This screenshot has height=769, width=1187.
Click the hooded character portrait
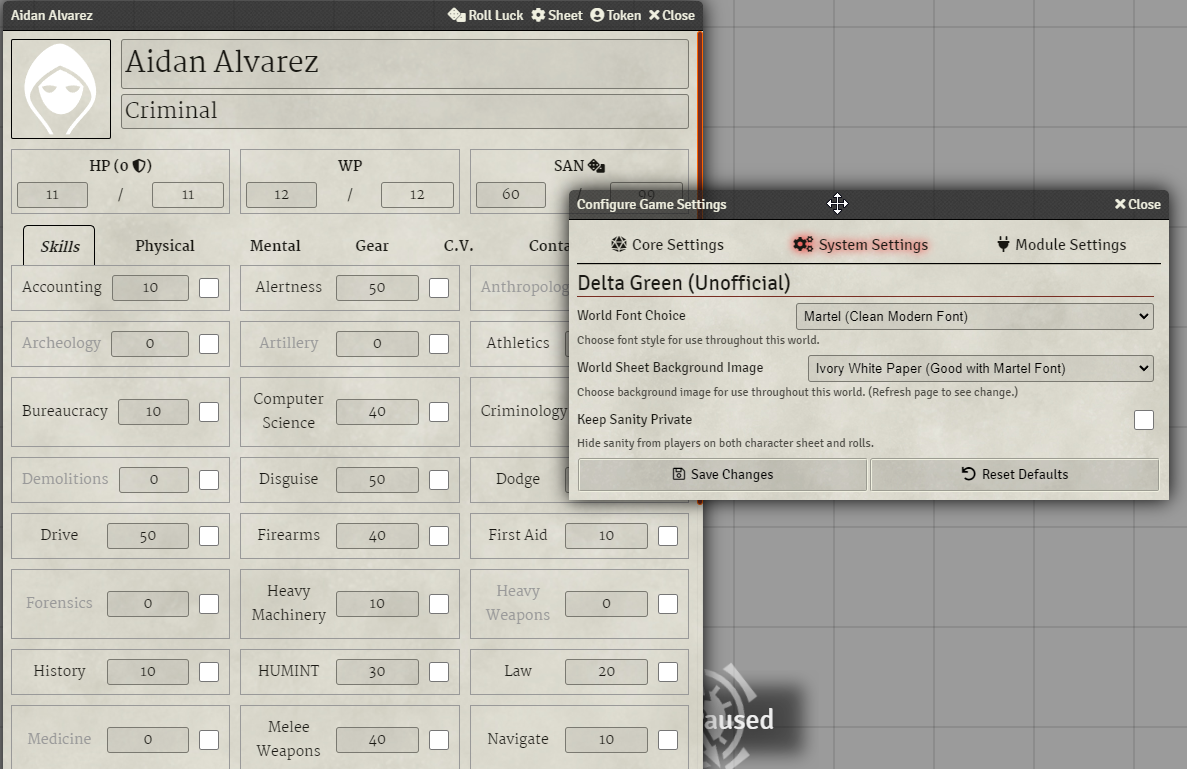[x=61, y=89]
